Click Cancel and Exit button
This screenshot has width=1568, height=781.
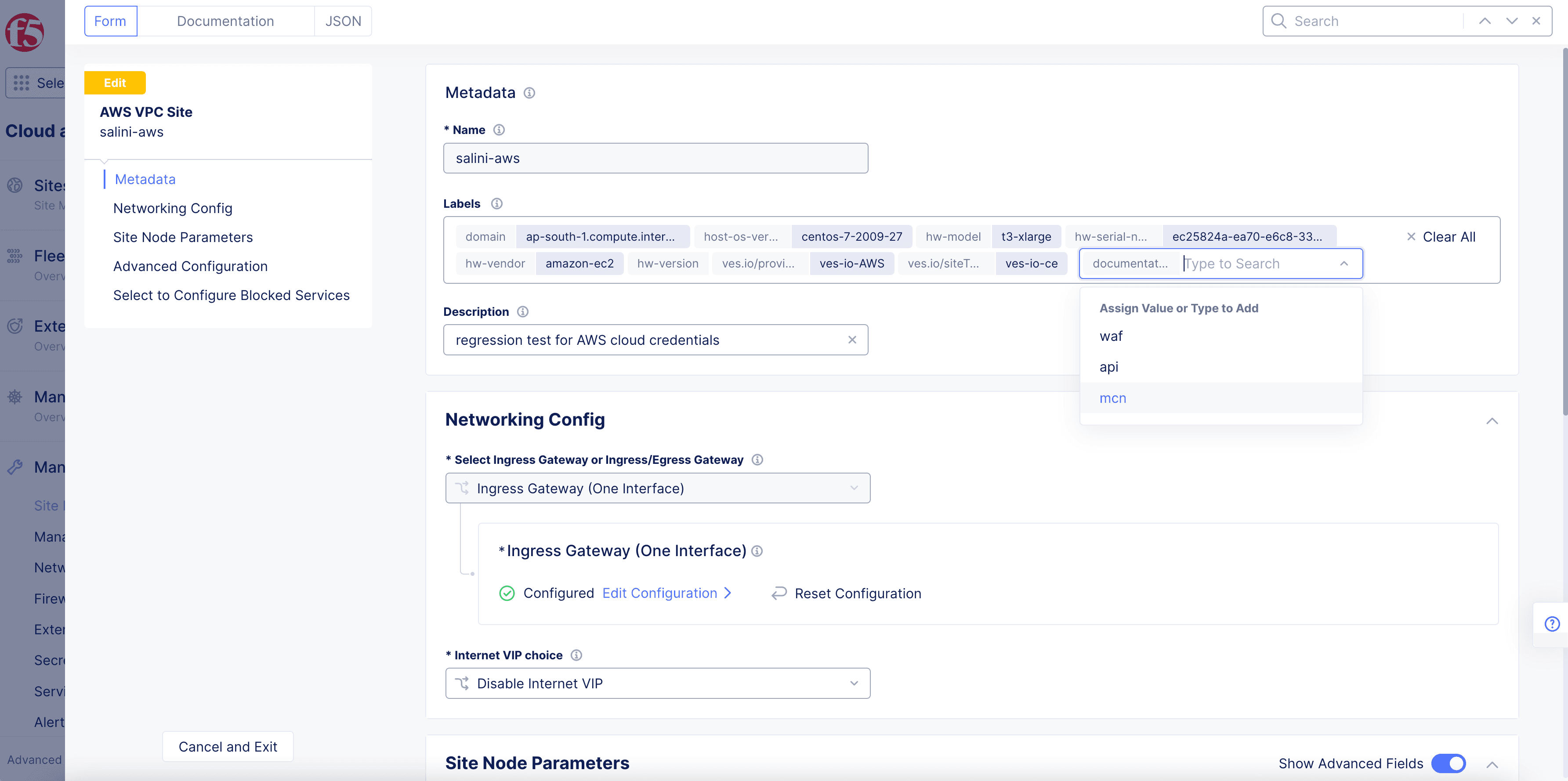click(x=228, y=747)
